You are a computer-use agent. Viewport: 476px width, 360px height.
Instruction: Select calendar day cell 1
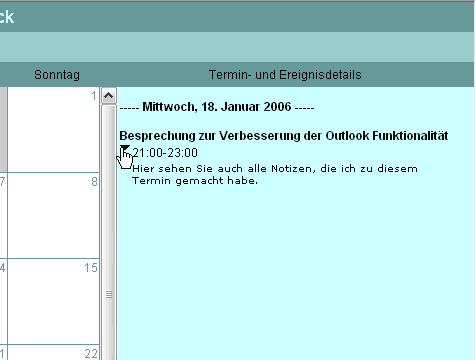pyautogui.click(x=54, y=130)
